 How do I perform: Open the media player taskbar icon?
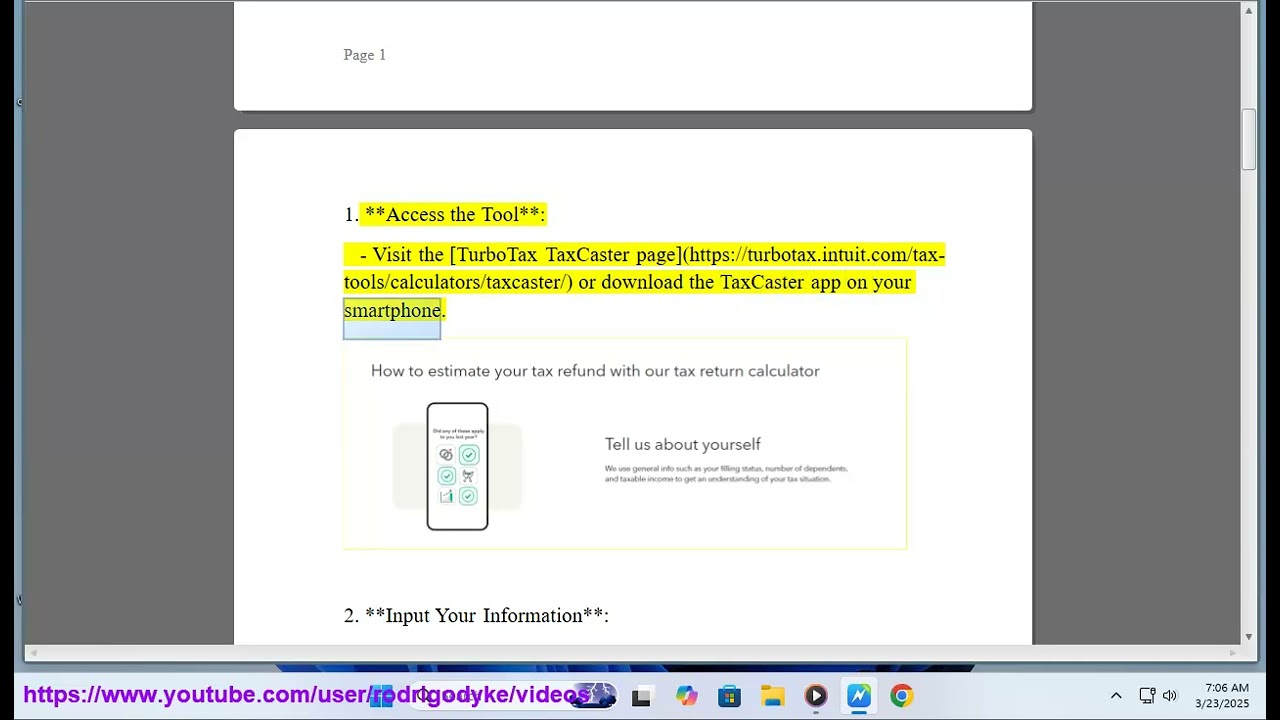coord(815,697)
